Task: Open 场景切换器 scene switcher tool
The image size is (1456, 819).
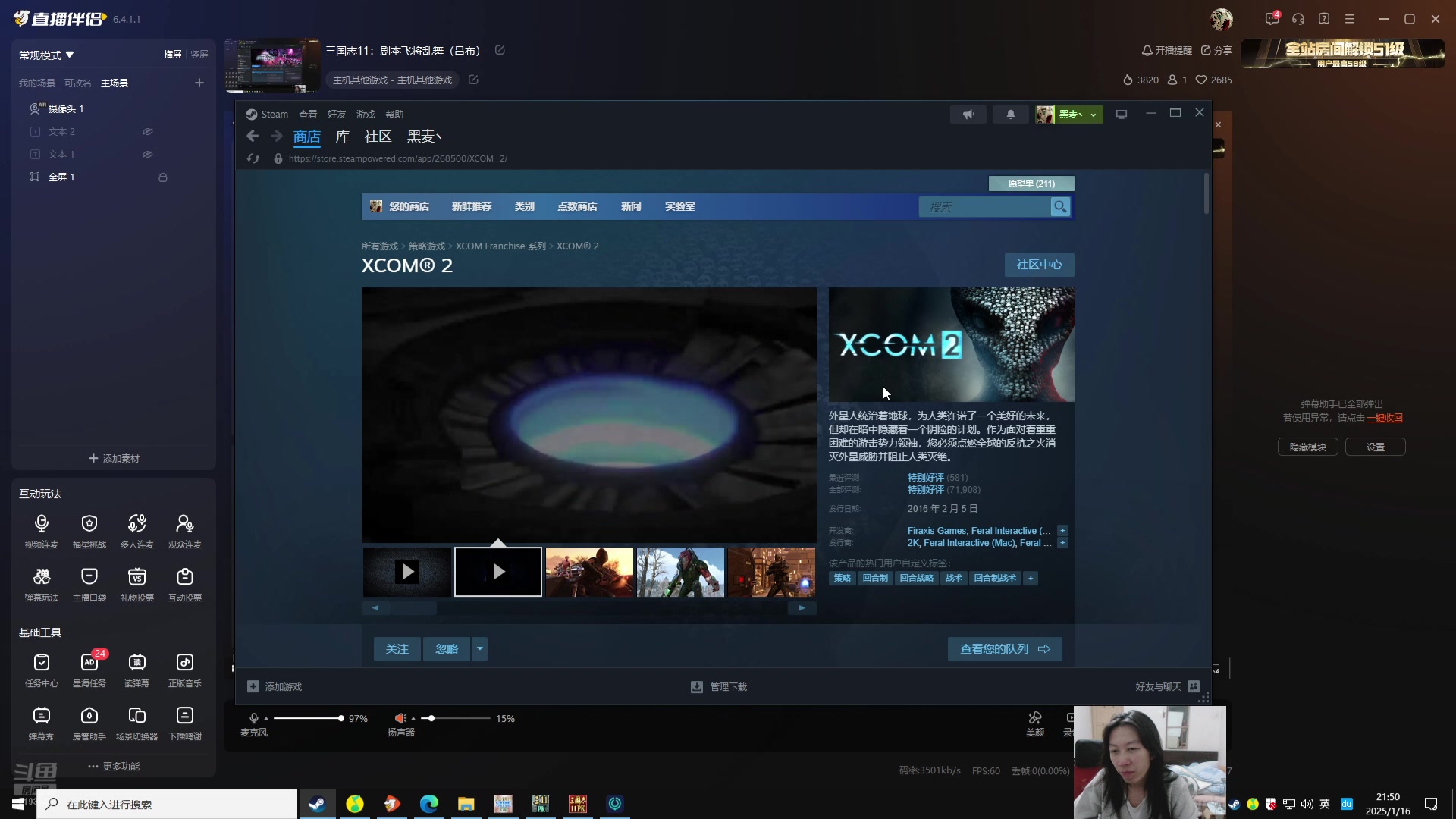Action: tap(137, 723)
